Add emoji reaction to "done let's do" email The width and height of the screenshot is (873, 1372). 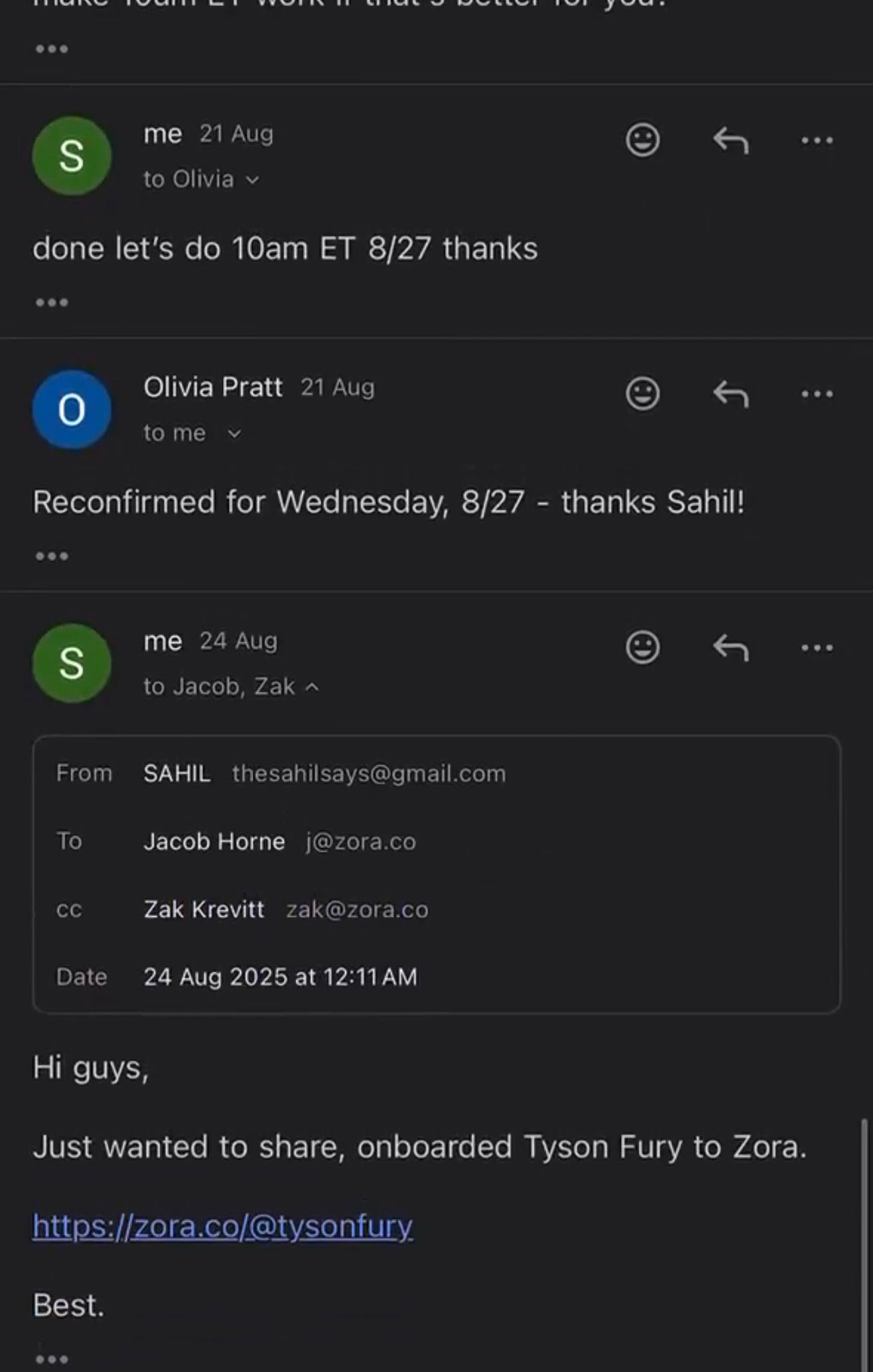click(x=643, y=140)
